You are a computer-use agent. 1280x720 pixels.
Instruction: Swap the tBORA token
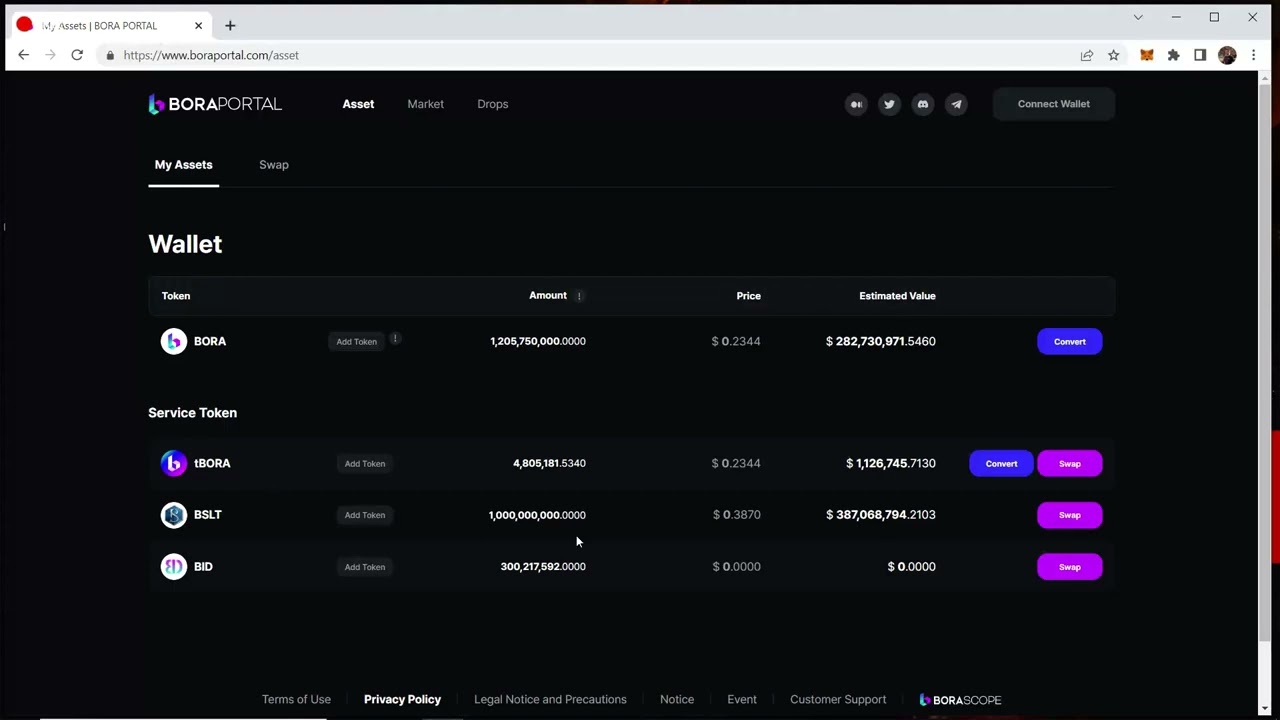[1069, 464]
